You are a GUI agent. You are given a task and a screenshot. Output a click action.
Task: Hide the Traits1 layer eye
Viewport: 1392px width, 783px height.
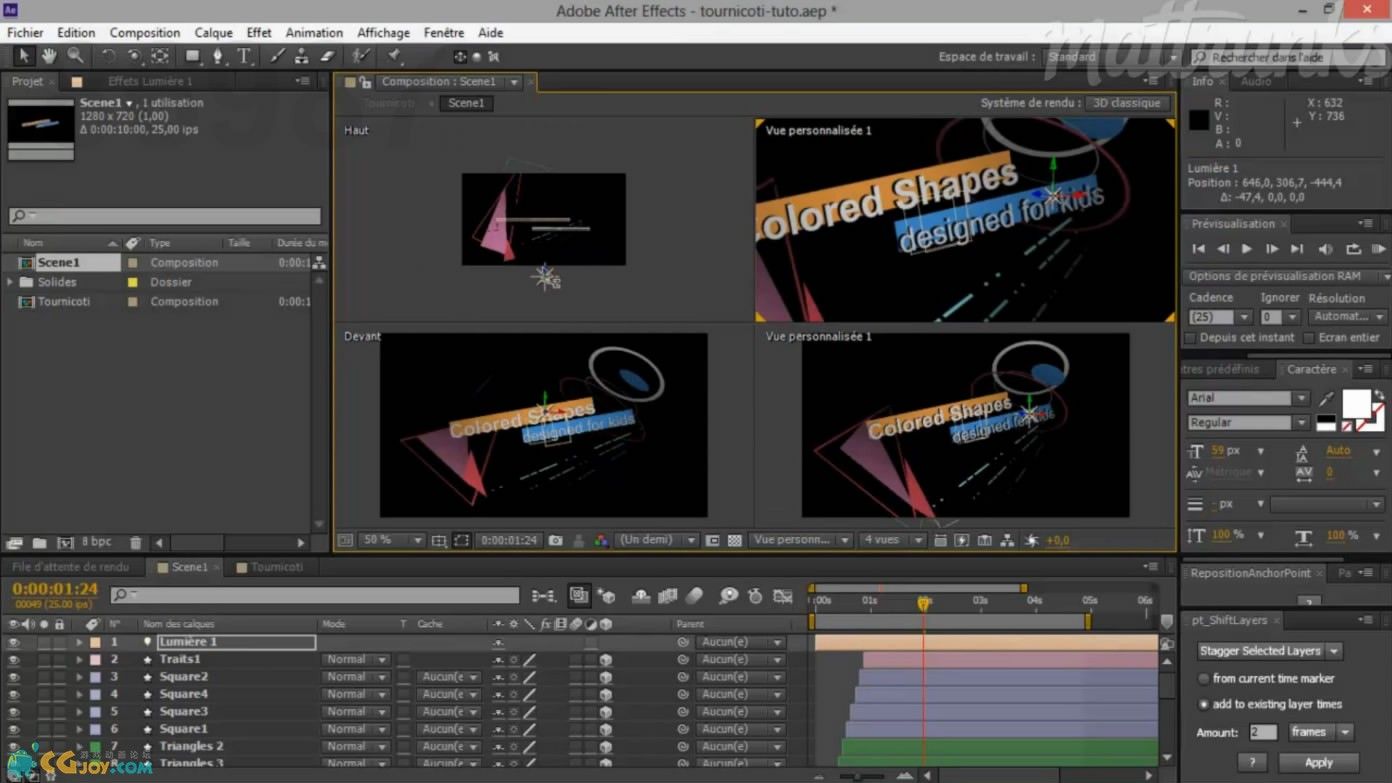tap(13, 660)
